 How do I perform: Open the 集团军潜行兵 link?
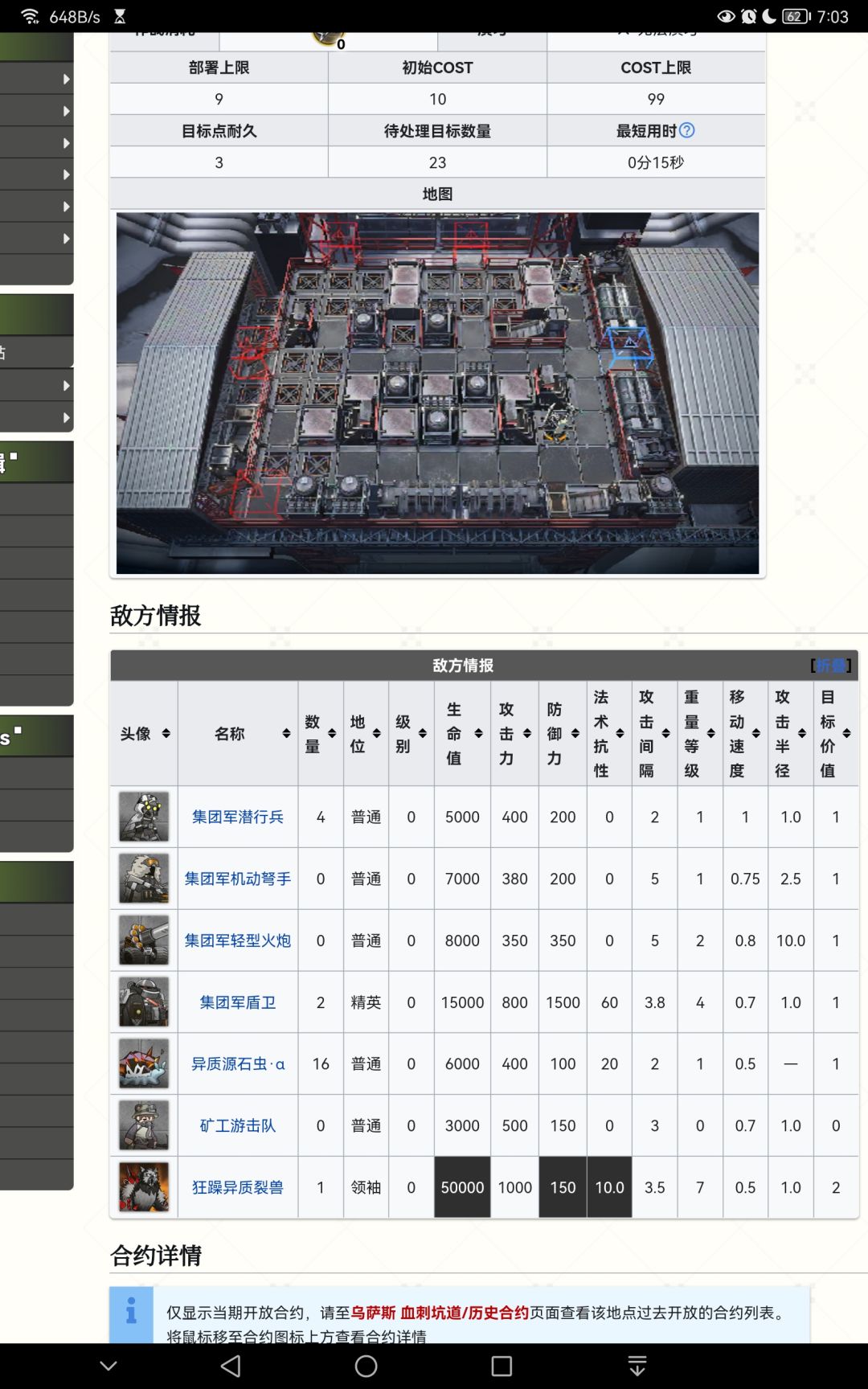238,817
